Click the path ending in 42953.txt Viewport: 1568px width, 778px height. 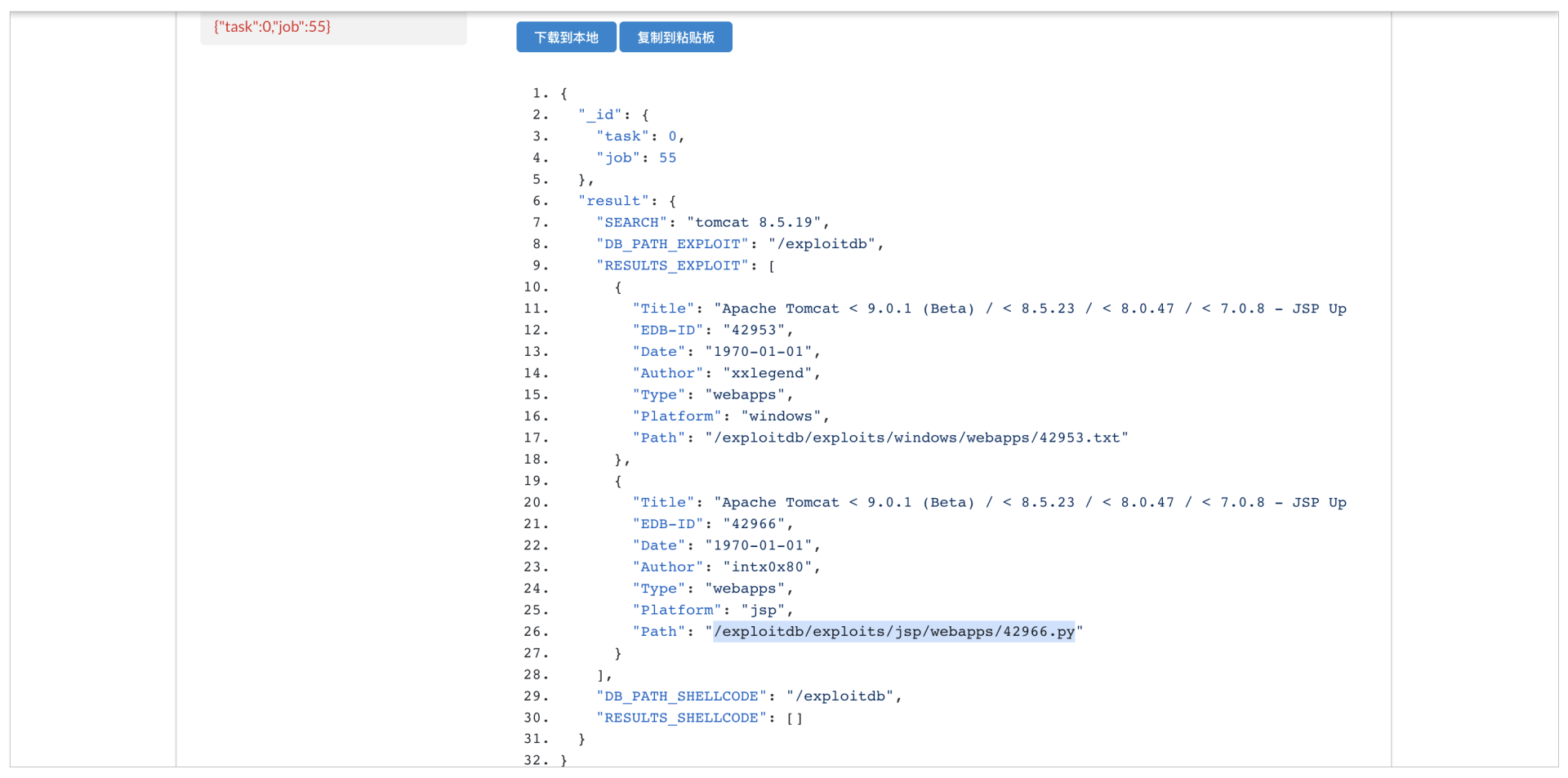pos(916,438)
